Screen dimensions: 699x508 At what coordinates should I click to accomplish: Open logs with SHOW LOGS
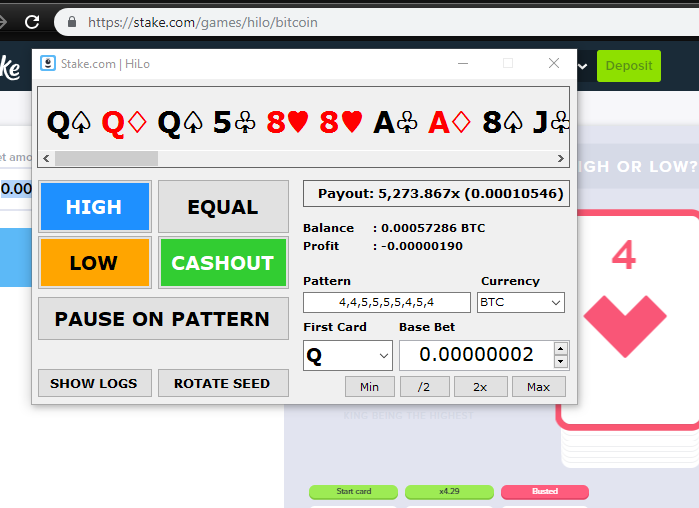pos(95,383)
